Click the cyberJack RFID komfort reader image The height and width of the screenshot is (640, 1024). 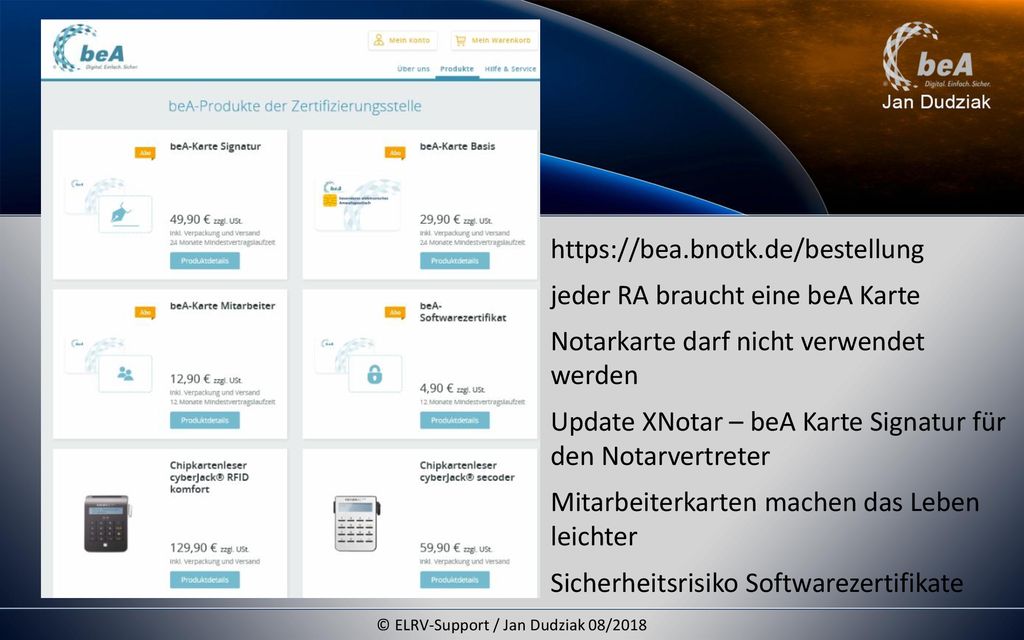[x=108, y=523]
